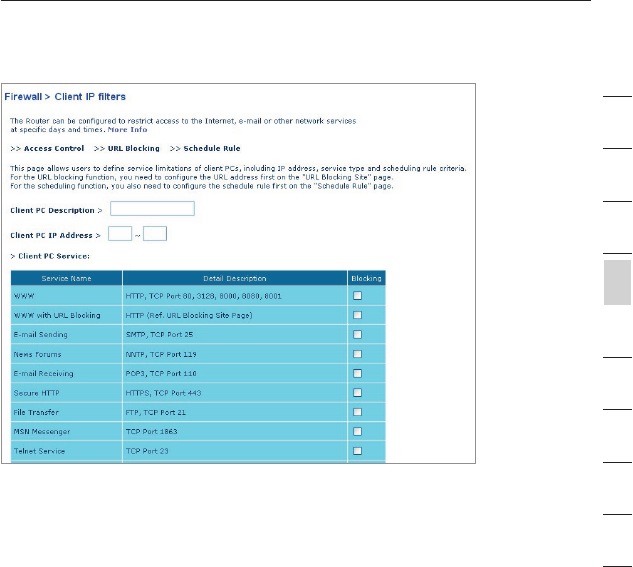Select the 'HTTPS, TCP Port 443' description
Viewport: 633px width, 567px height.
163,393
